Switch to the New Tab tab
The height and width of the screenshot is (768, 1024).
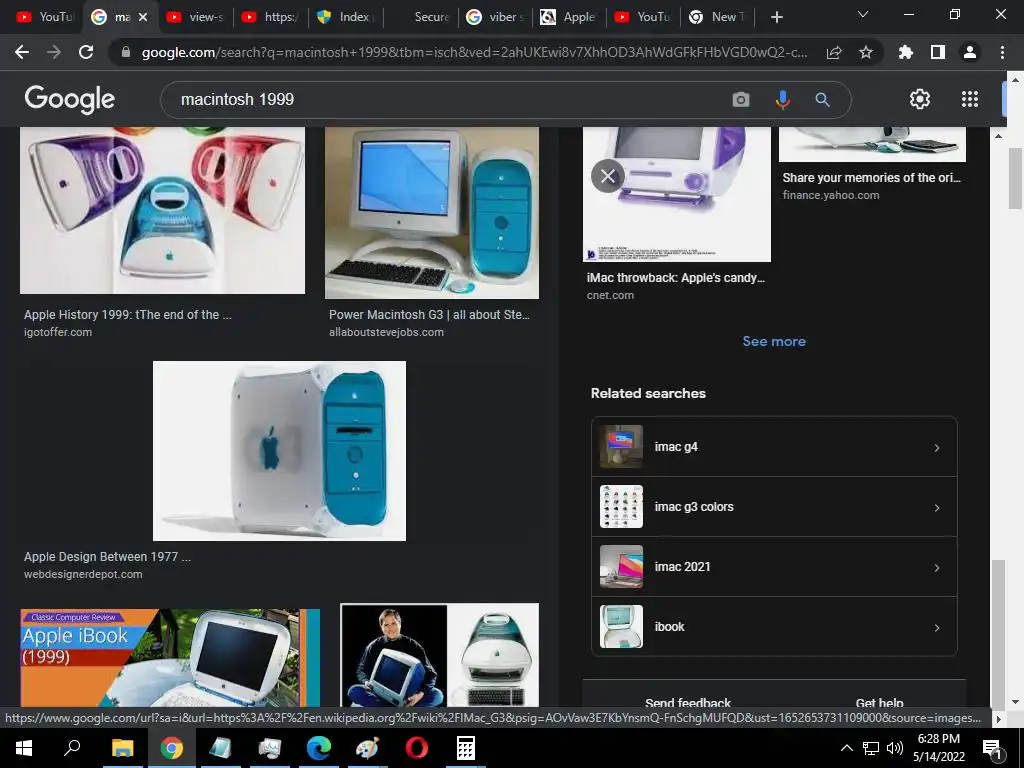pos(717,17)
